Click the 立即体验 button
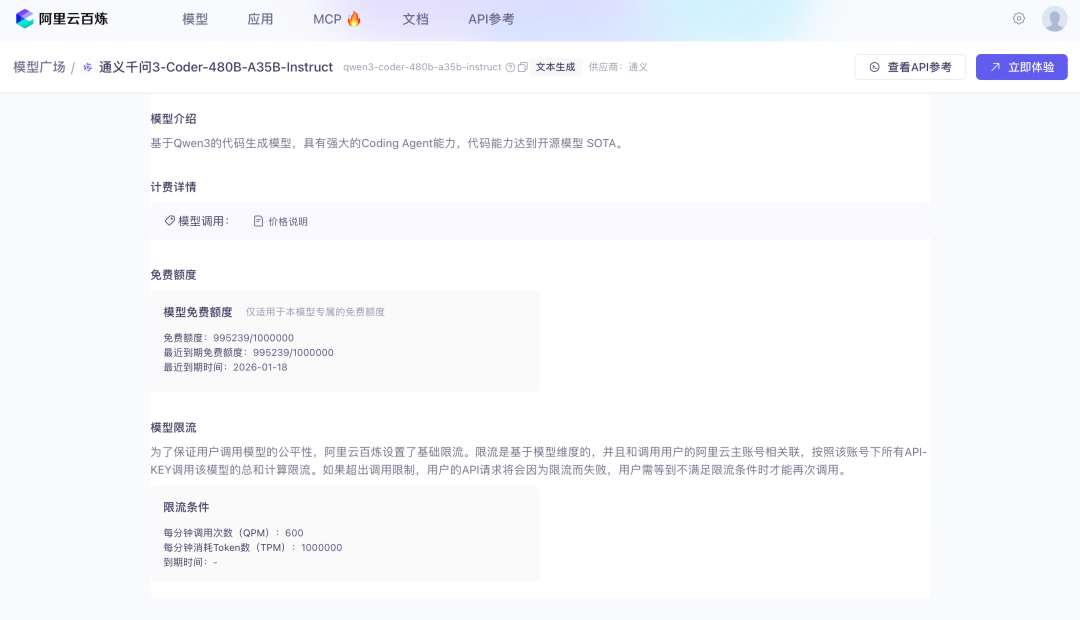 [x=1021, y=67]
